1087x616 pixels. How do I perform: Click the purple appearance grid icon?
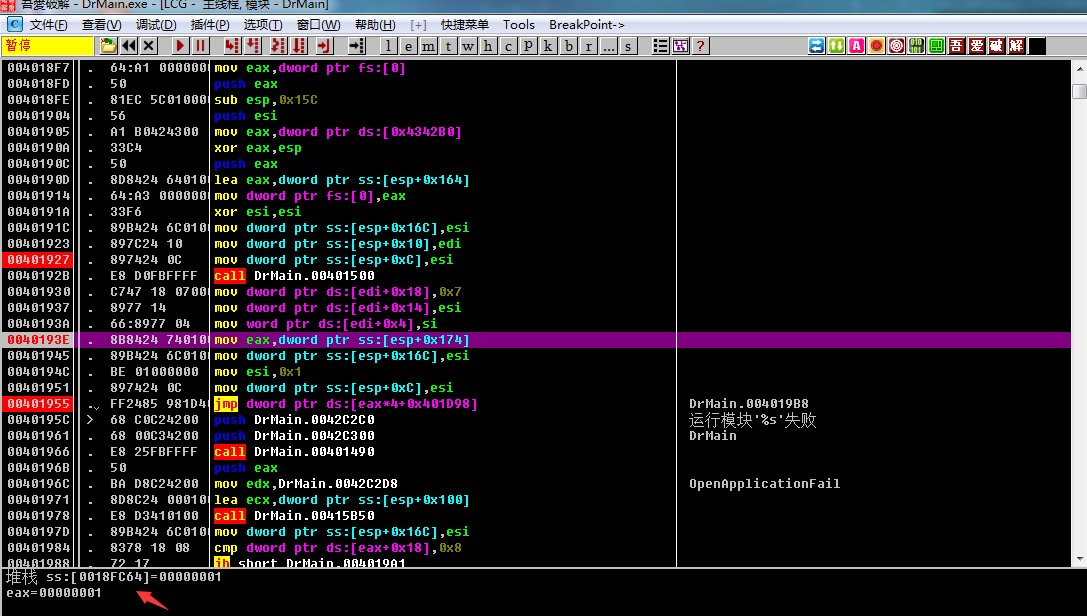click(x=681, y=46)
